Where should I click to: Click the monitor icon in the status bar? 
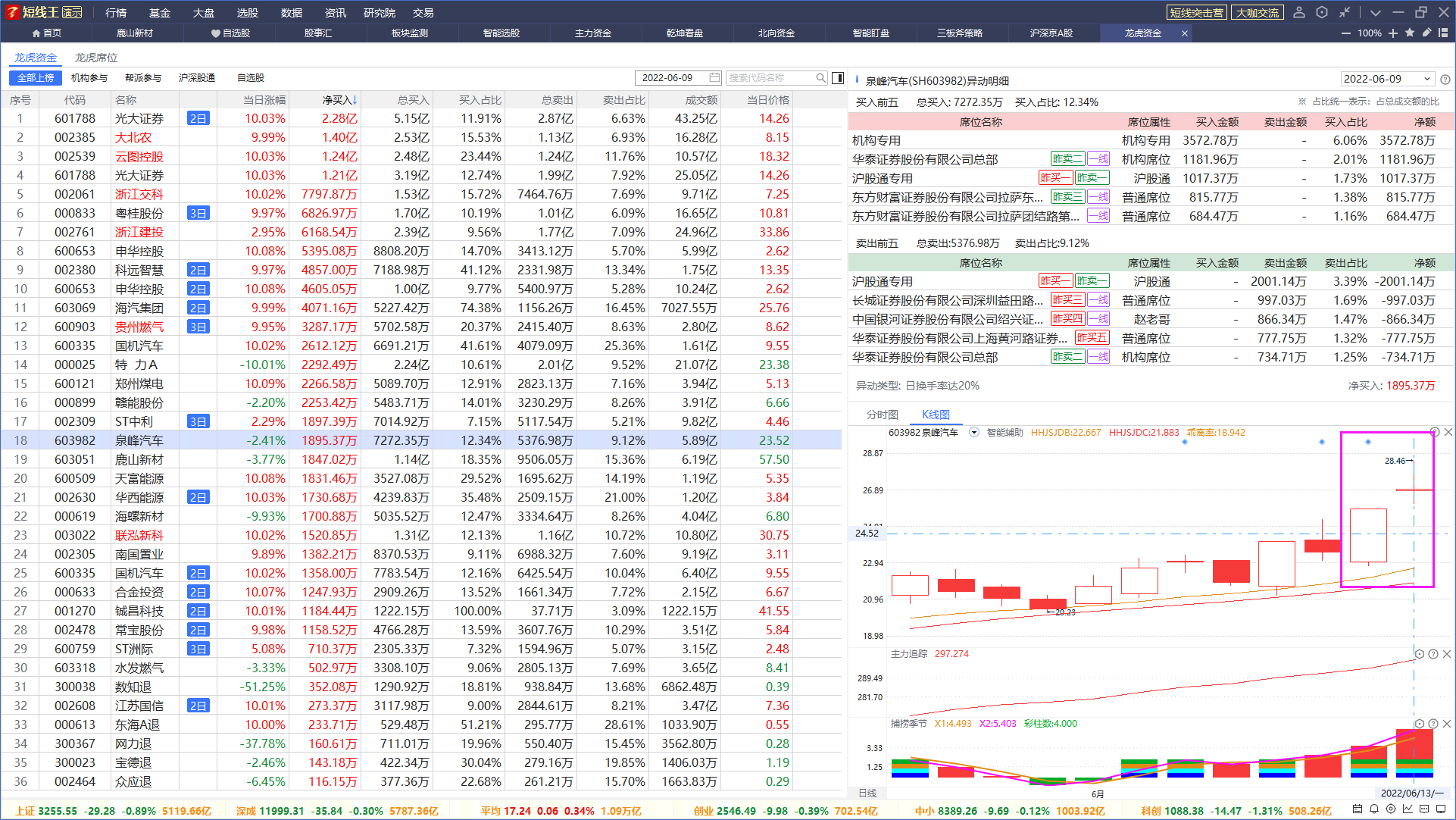click(x=1441, y=809)
